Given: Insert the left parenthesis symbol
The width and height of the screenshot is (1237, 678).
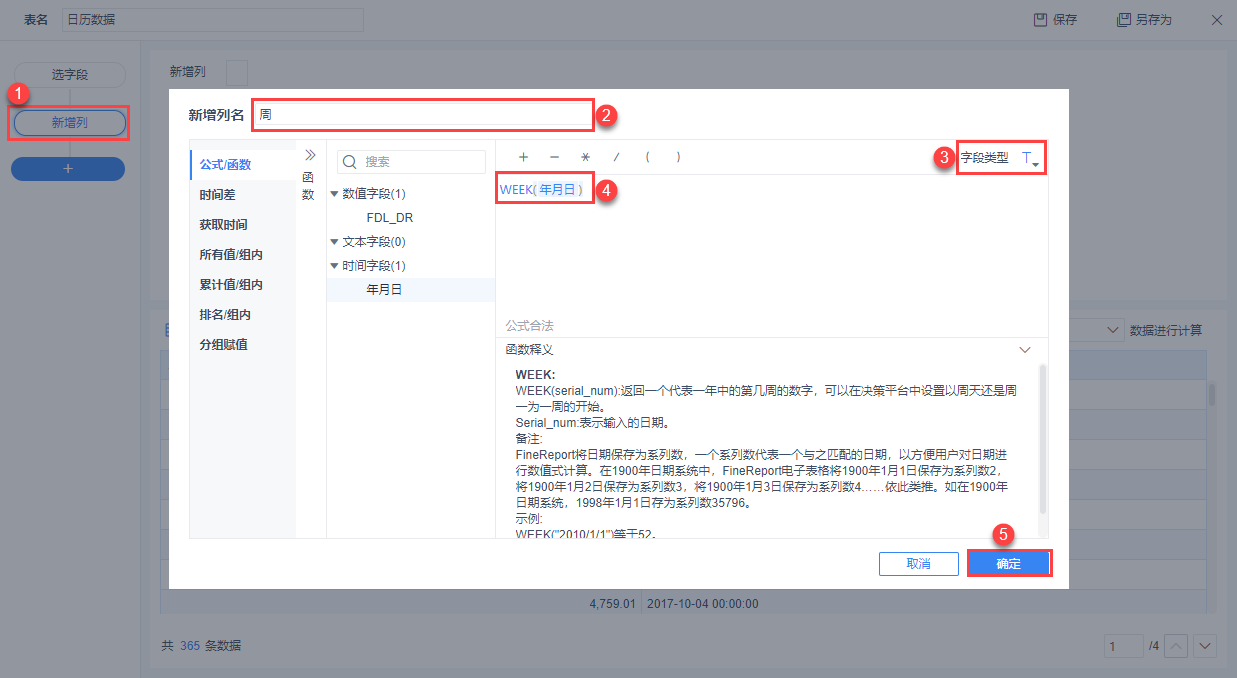Looking at the screenshot, I should [647, 157].
